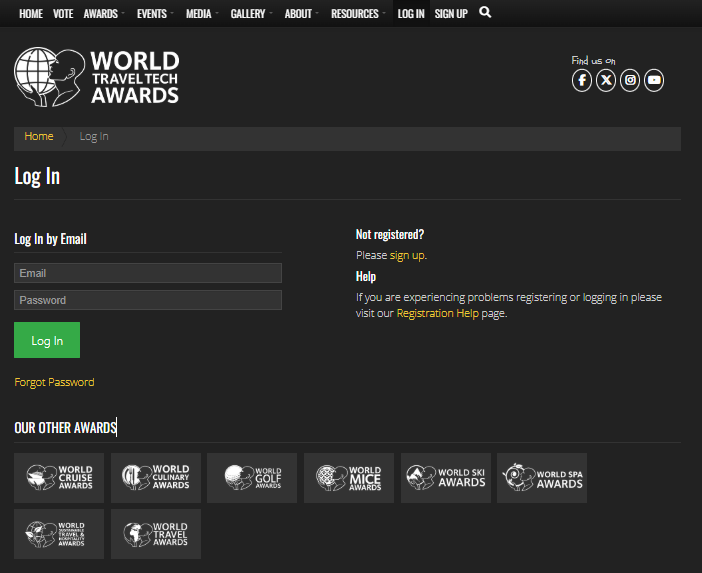Expand the Media dropdown menu

coord(202,14)
